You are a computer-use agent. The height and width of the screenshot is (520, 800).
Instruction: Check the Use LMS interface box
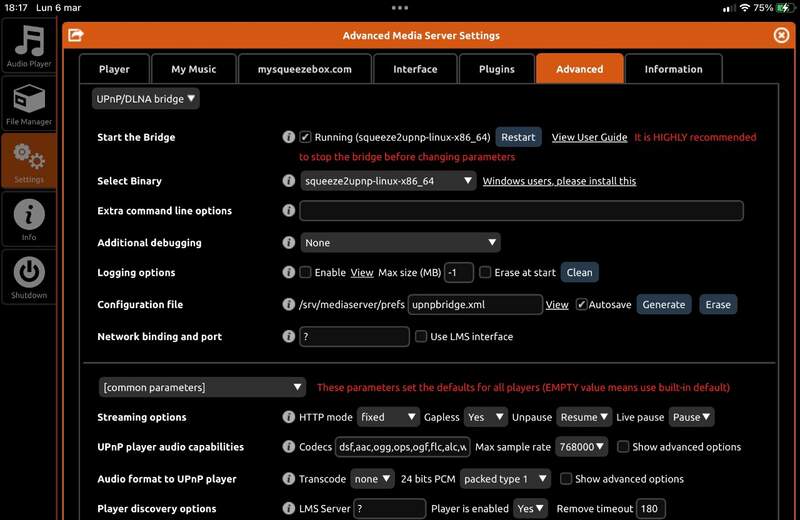coord(421,337)
